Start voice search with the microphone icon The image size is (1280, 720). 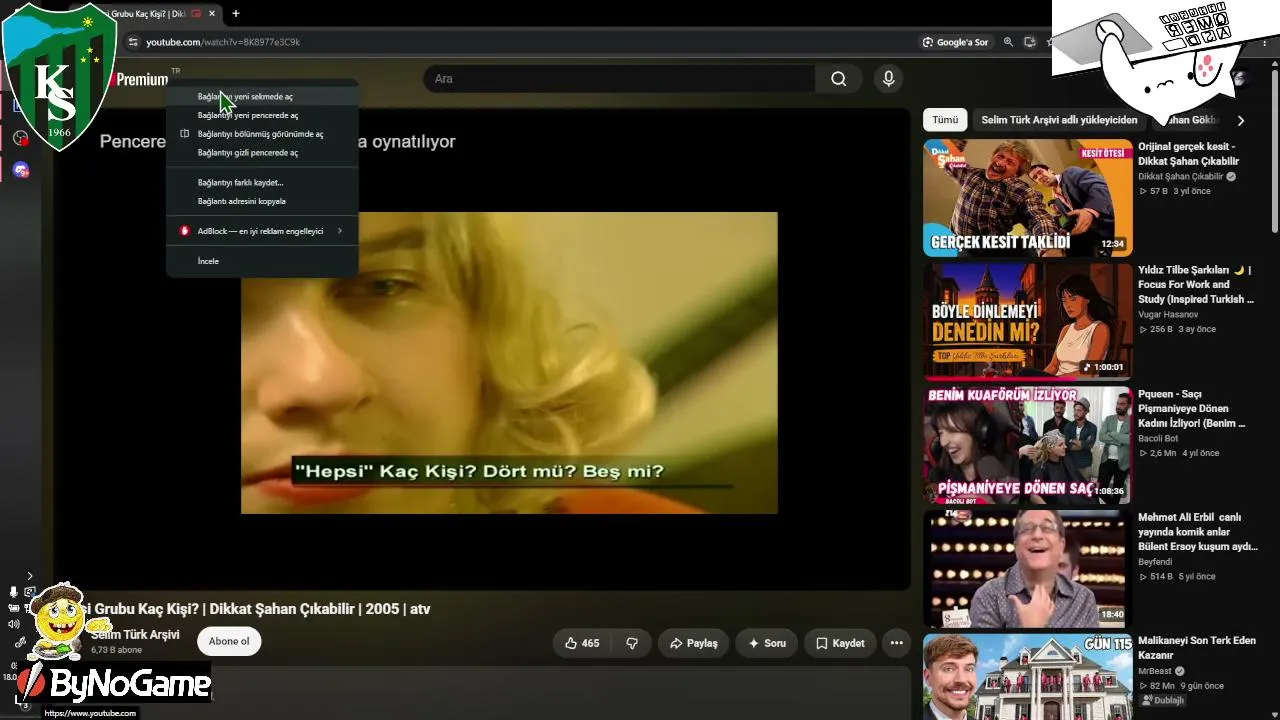coord(888,79)
